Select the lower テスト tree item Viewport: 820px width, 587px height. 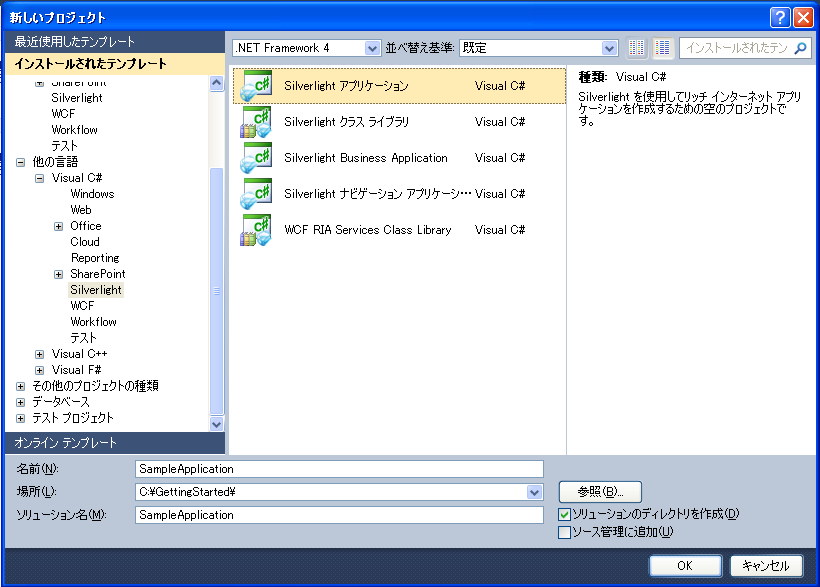click(x=84, y=338)
